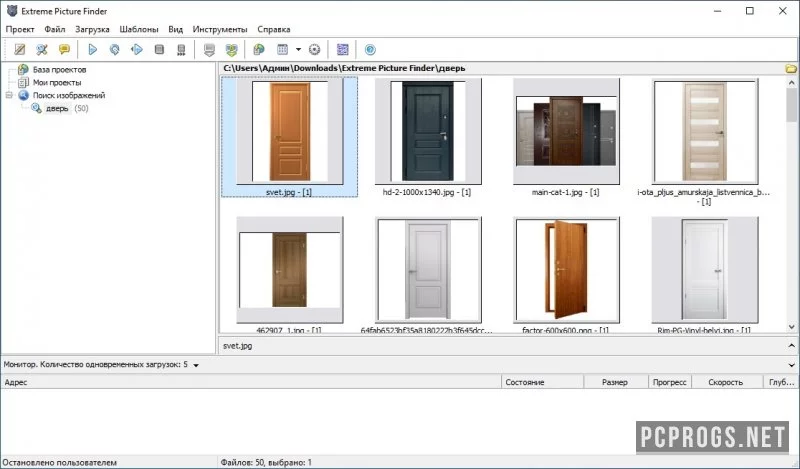Open the online project database globe toolbar icon

click(259, 50)
